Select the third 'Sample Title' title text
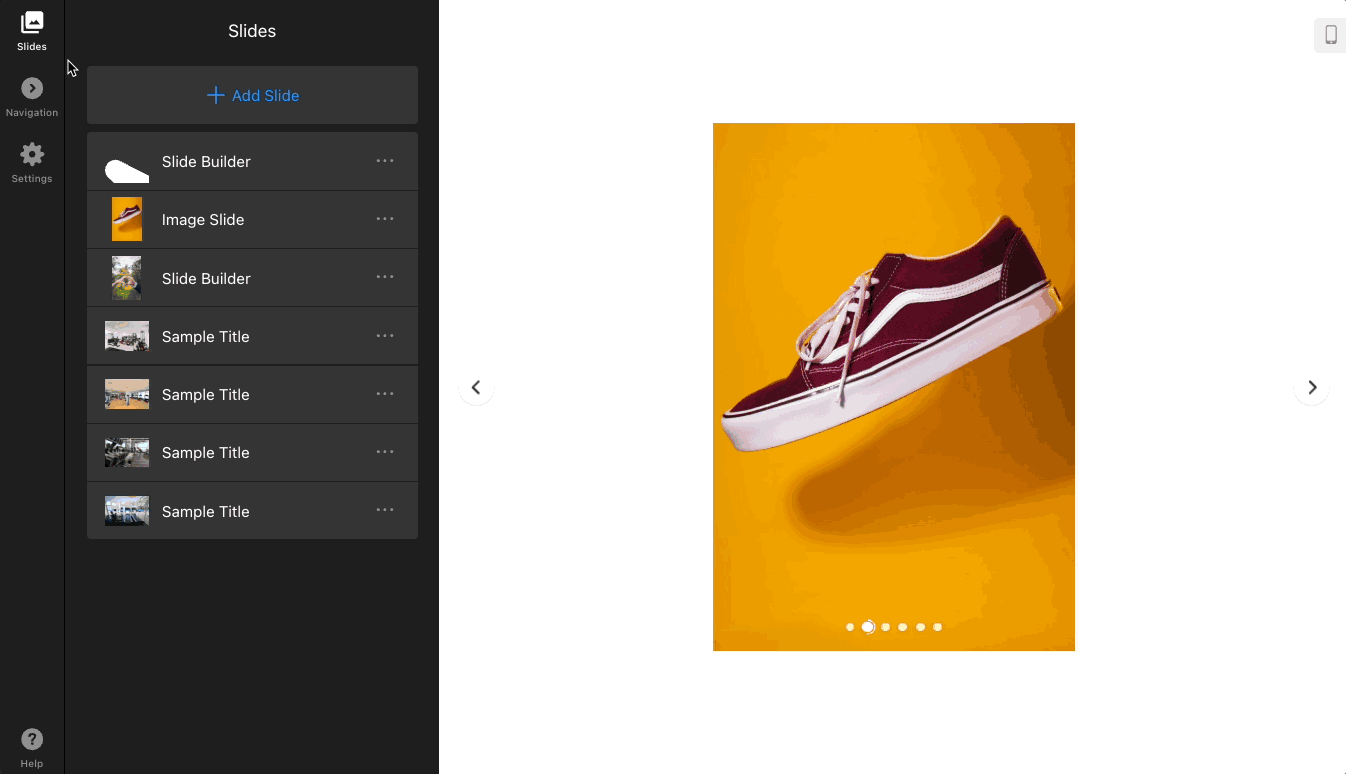 click(206, 453)
